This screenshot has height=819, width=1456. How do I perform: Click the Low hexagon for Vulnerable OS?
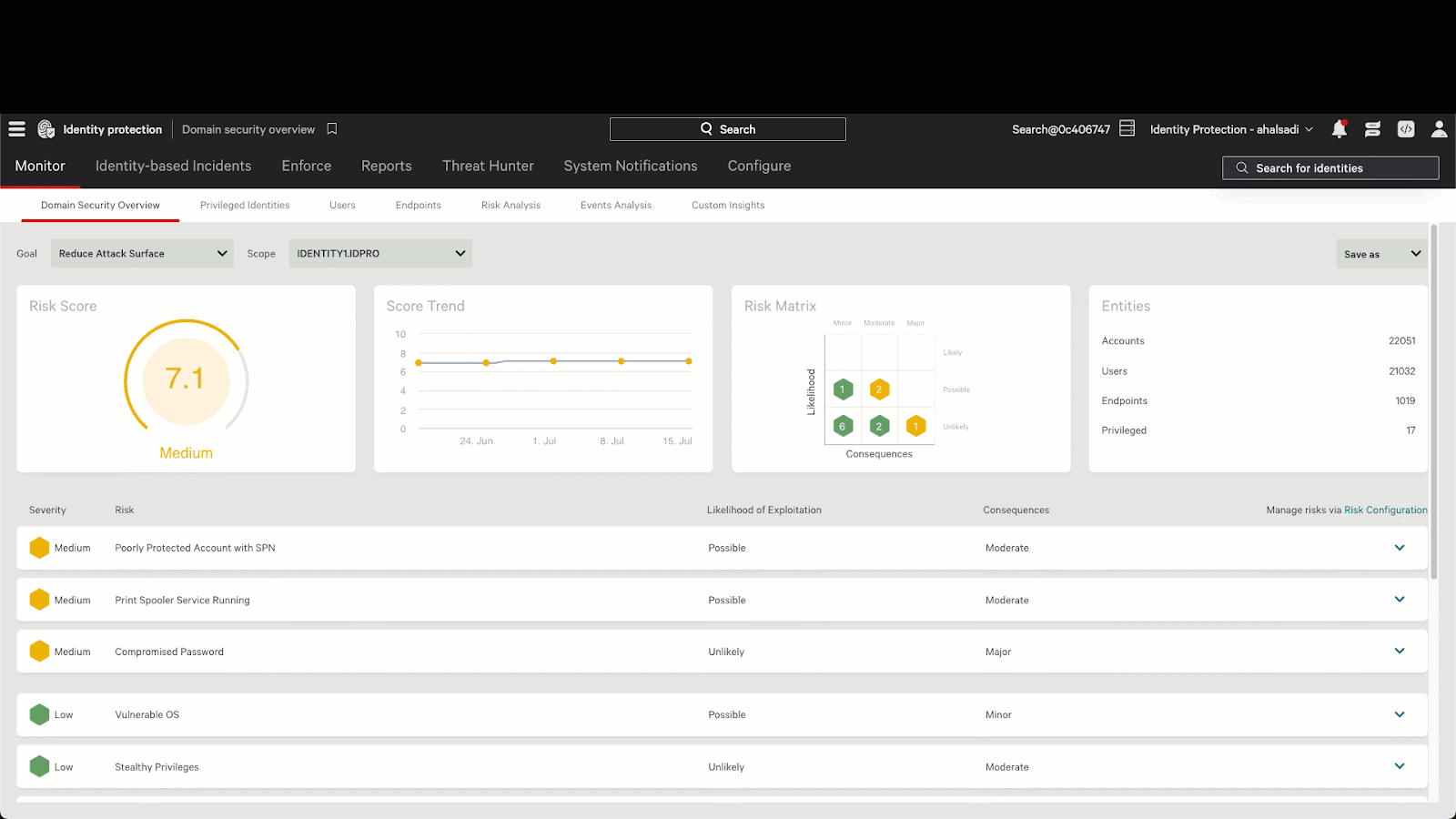(x=39, y=714)
